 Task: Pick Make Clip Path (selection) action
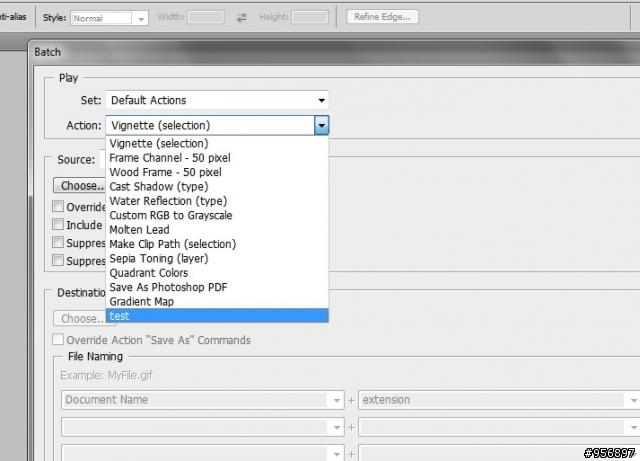point(217,244)
